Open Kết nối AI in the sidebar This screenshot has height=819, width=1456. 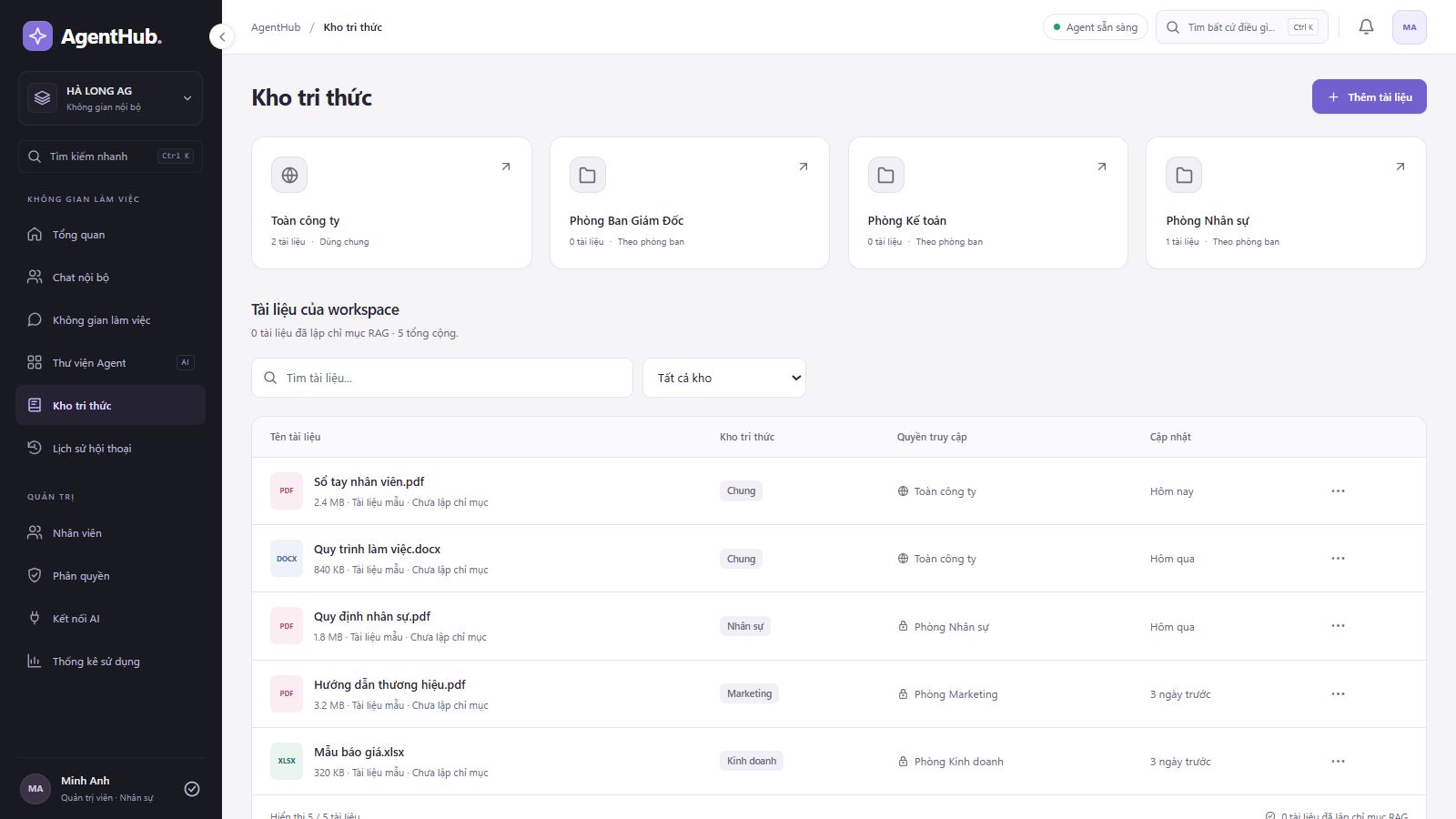110,619
